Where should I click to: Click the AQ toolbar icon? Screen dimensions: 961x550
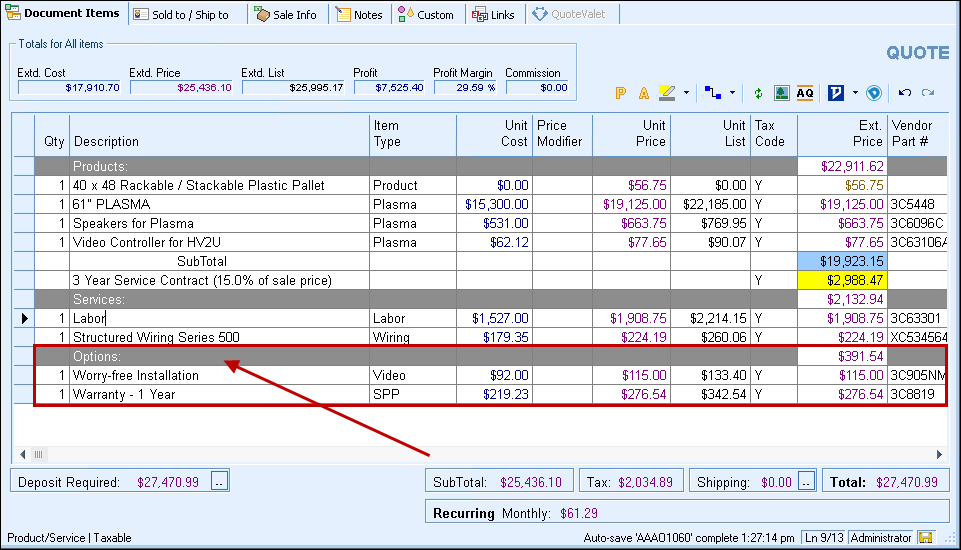[806, 93]
